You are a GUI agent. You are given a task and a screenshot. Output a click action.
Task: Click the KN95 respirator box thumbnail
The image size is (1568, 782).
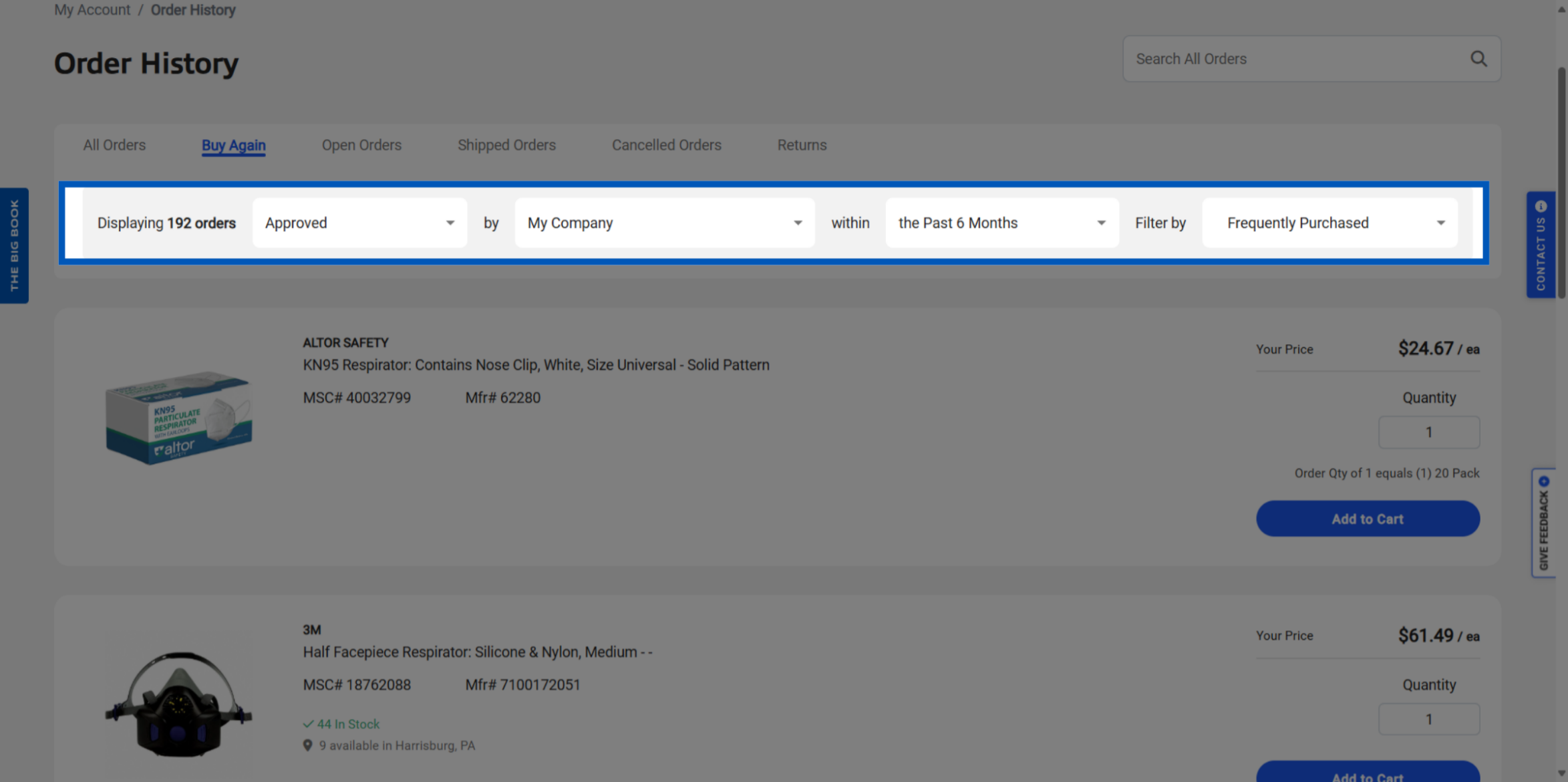tap(179, 418)
